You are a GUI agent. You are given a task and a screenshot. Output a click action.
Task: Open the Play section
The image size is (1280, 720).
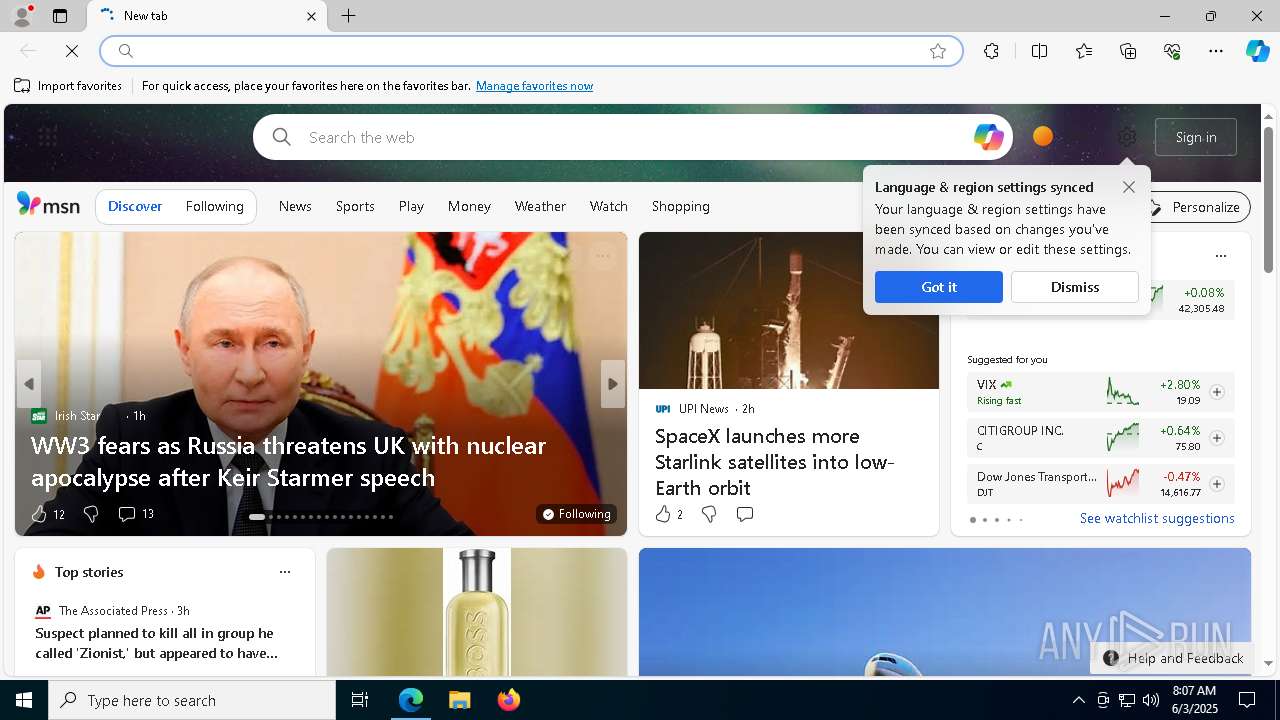pos(411,206)
